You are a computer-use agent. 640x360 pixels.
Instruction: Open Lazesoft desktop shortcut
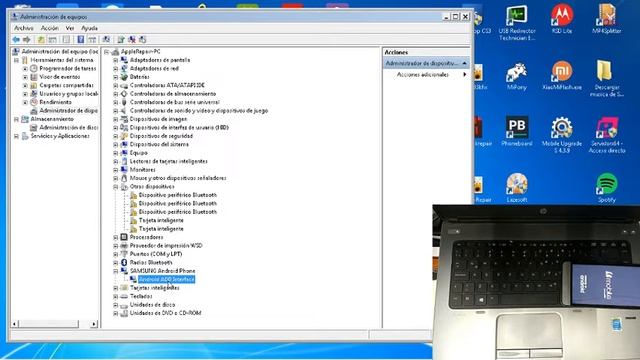517,188
